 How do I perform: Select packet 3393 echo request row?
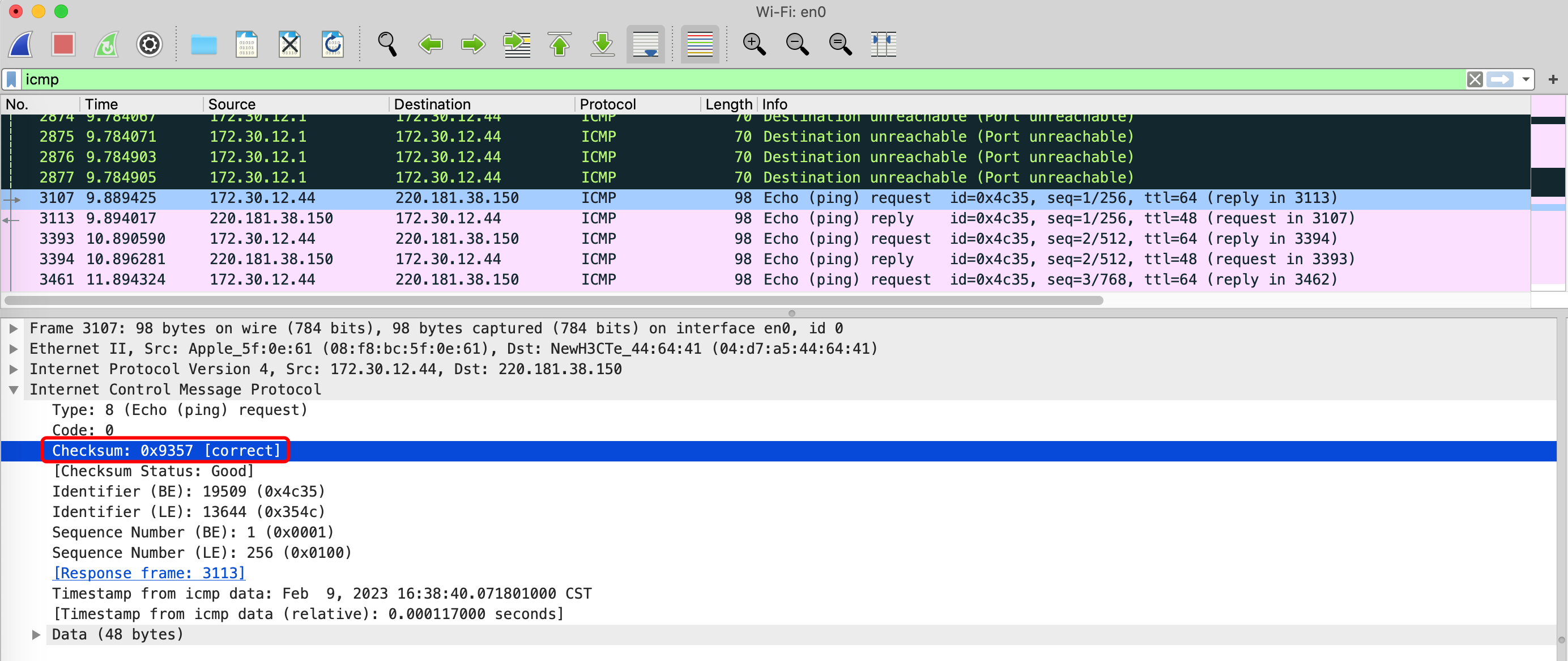pos(766,239)
